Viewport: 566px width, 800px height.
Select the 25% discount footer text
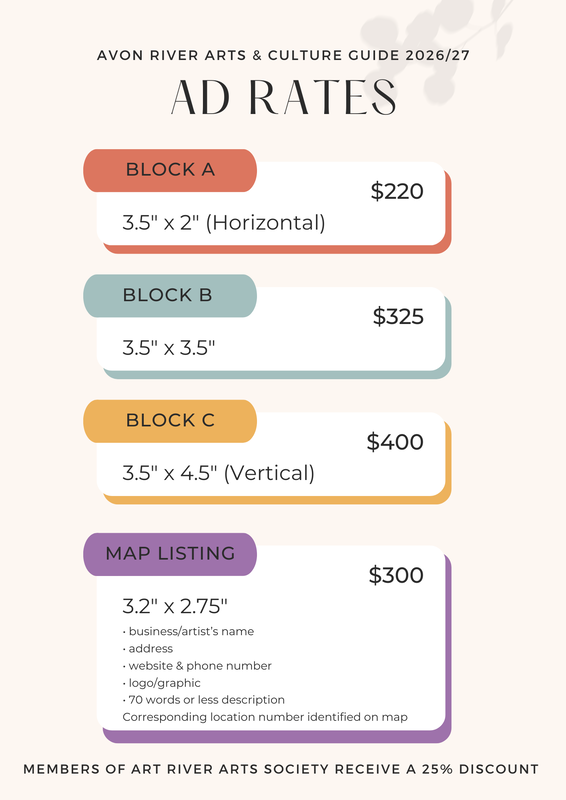281,769
